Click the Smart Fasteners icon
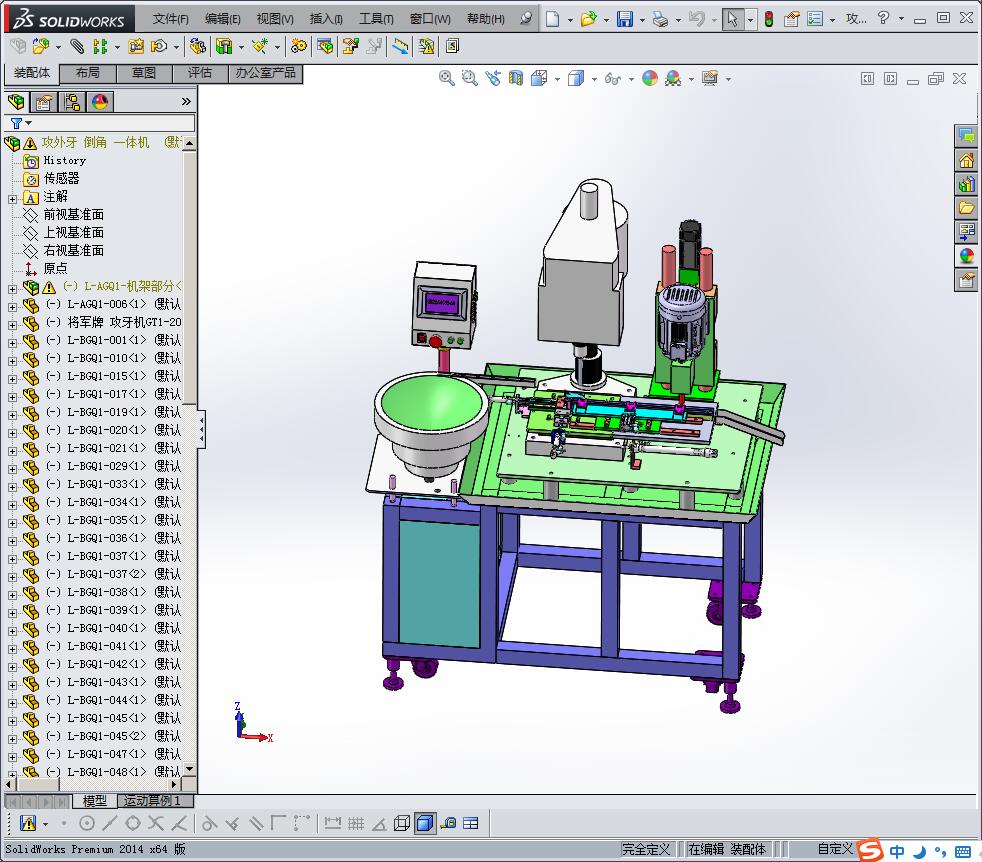Screen dimensions: 982x862 tap(136, 46)
